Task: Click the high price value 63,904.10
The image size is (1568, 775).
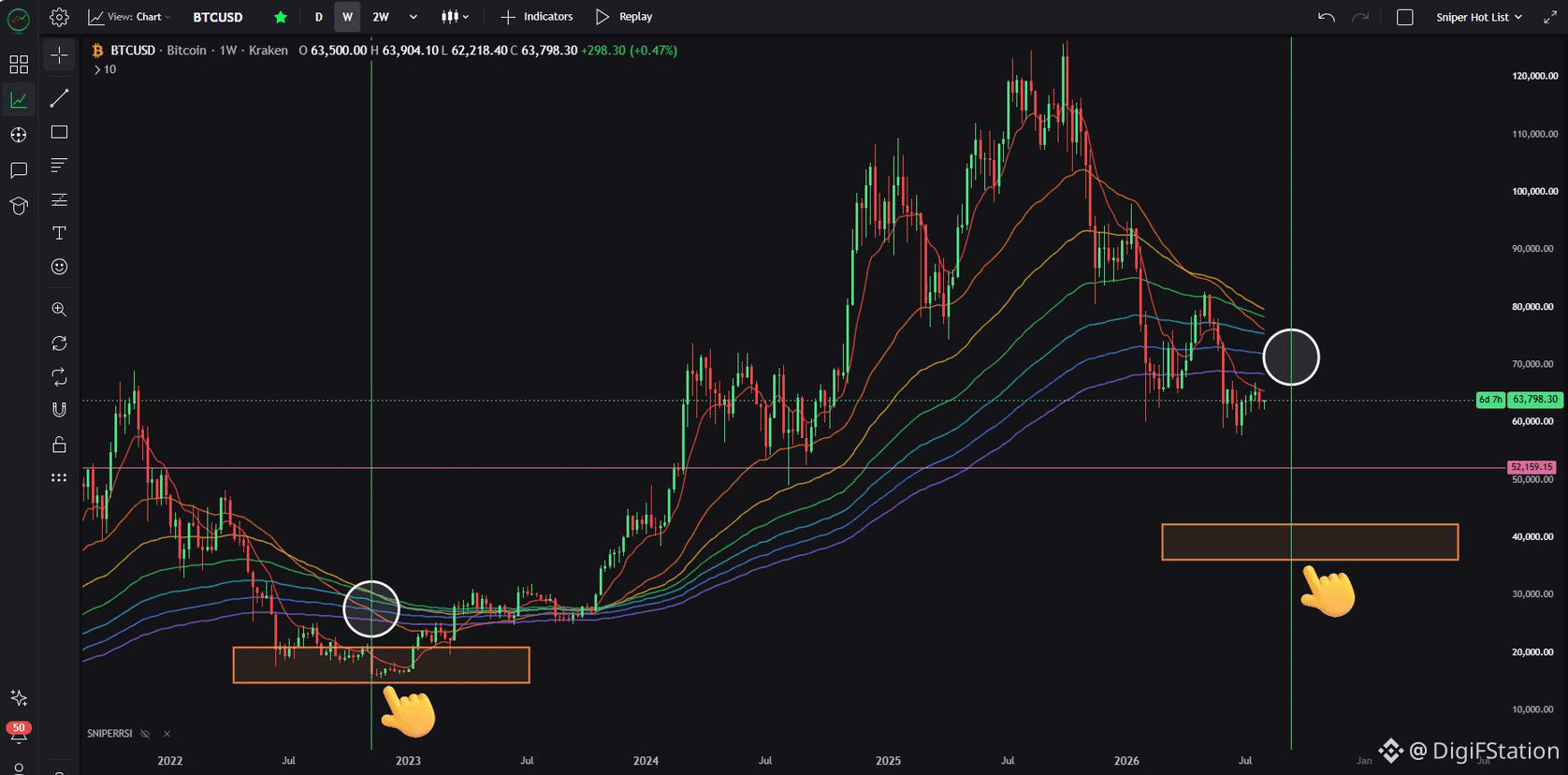Action: (x=410, y=51)
